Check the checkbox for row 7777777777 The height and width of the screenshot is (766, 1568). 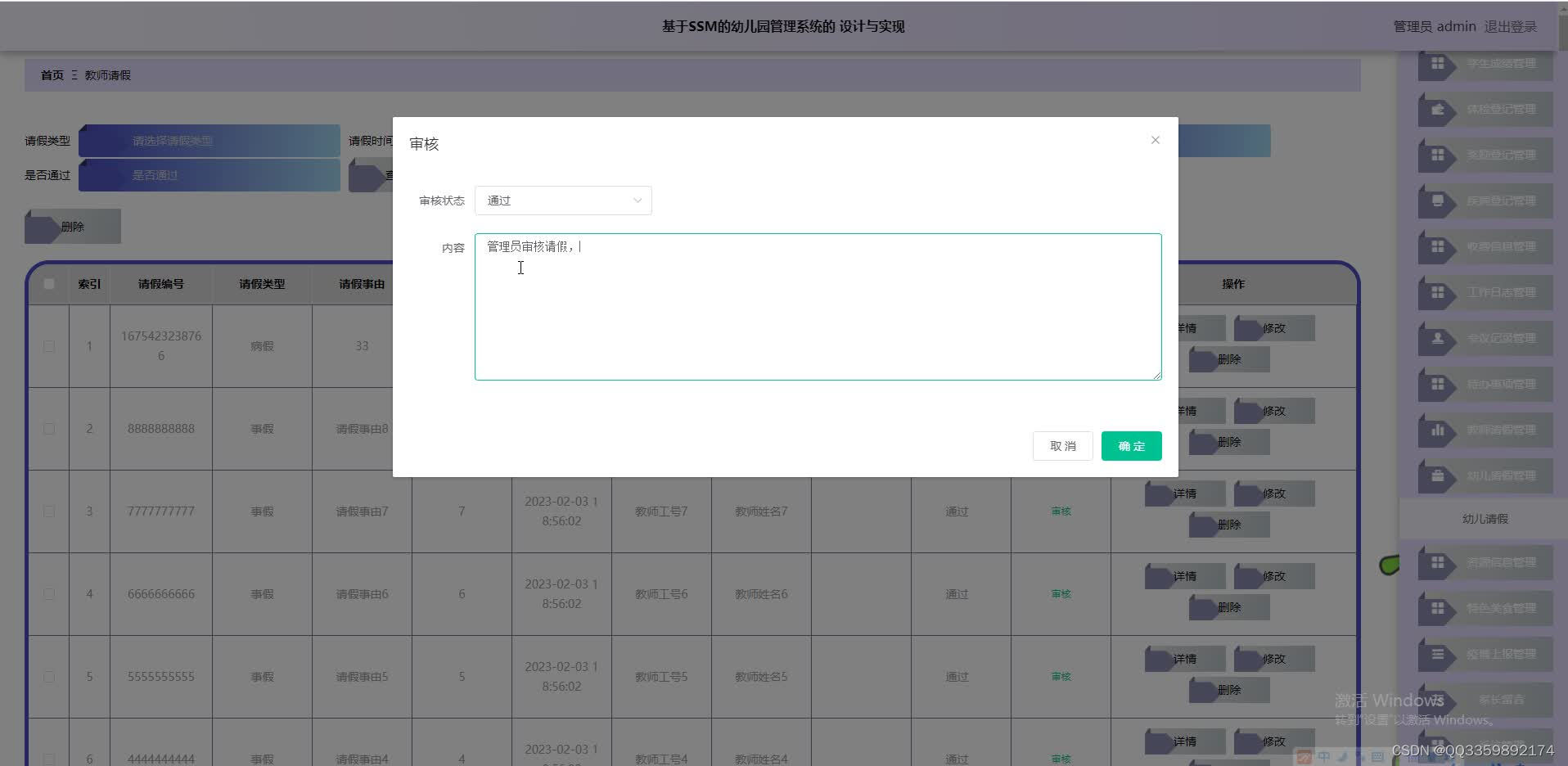(x=49, y=511)
